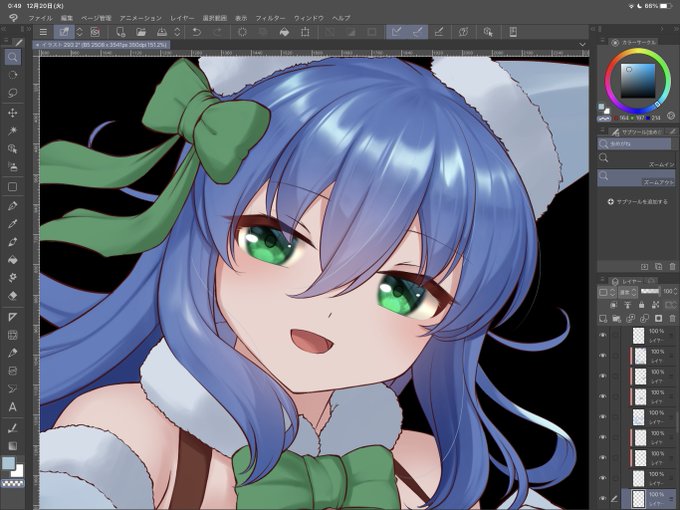
Task: Adjust the layer opacity slider
Action: tap(650, 291)
